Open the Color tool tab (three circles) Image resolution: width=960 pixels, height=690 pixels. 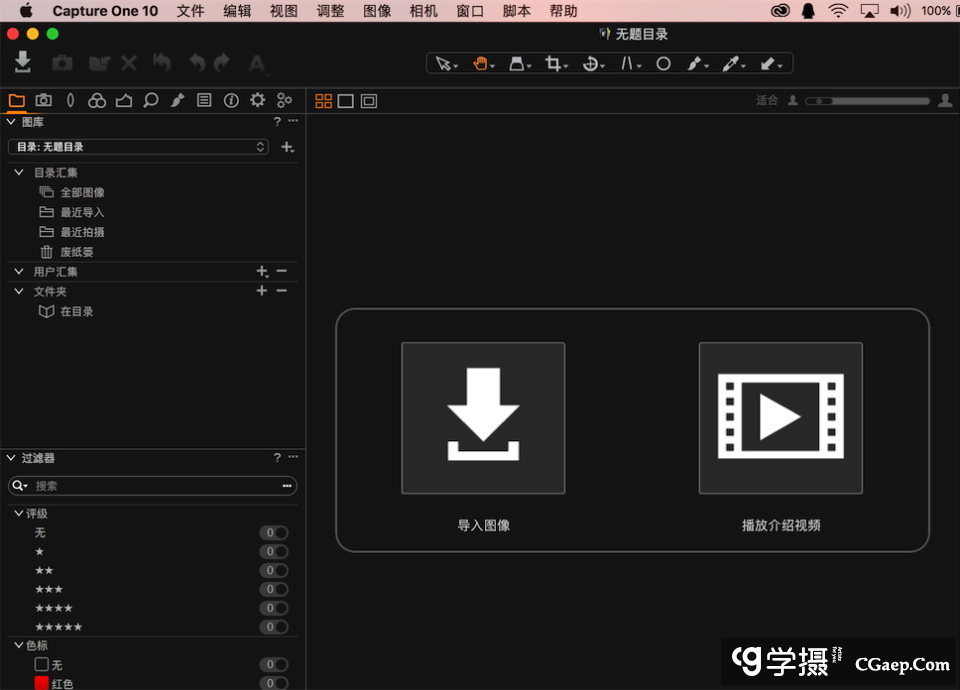97,100
